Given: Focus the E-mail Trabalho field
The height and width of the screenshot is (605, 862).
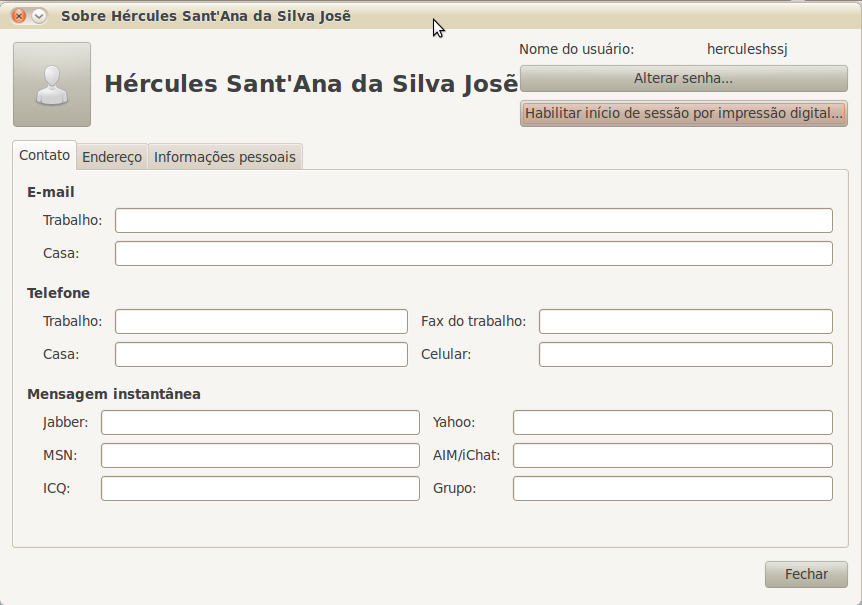Looking at the screenshot, I should (x=474, y=220).
